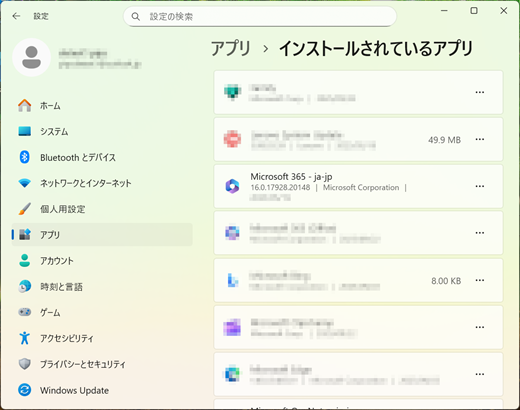520x410 pixels.
Task: Click the ホーム house icon
Action: click(24, 106)
